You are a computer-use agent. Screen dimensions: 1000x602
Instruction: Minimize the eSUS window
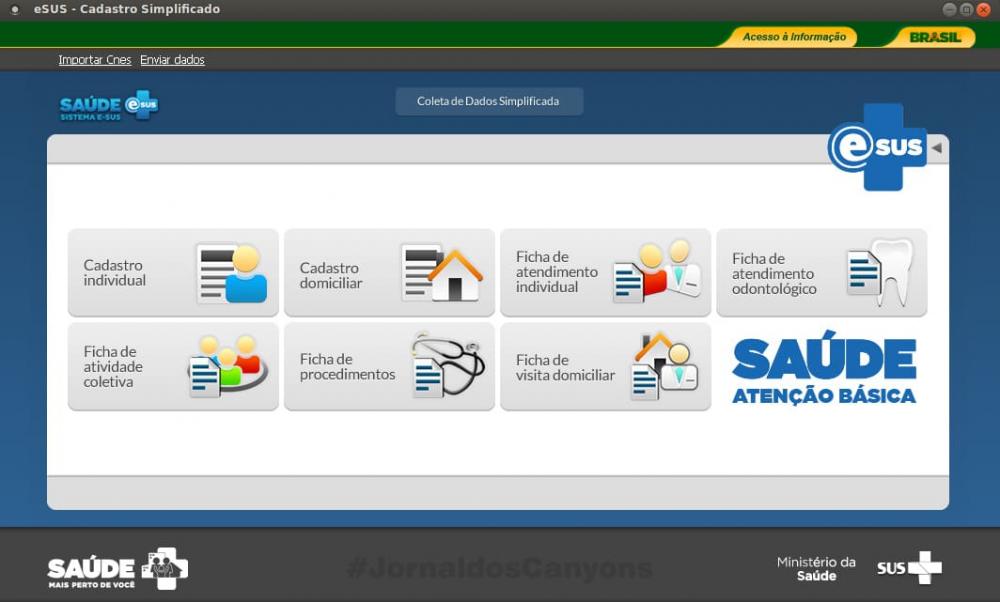coord(950,10)
